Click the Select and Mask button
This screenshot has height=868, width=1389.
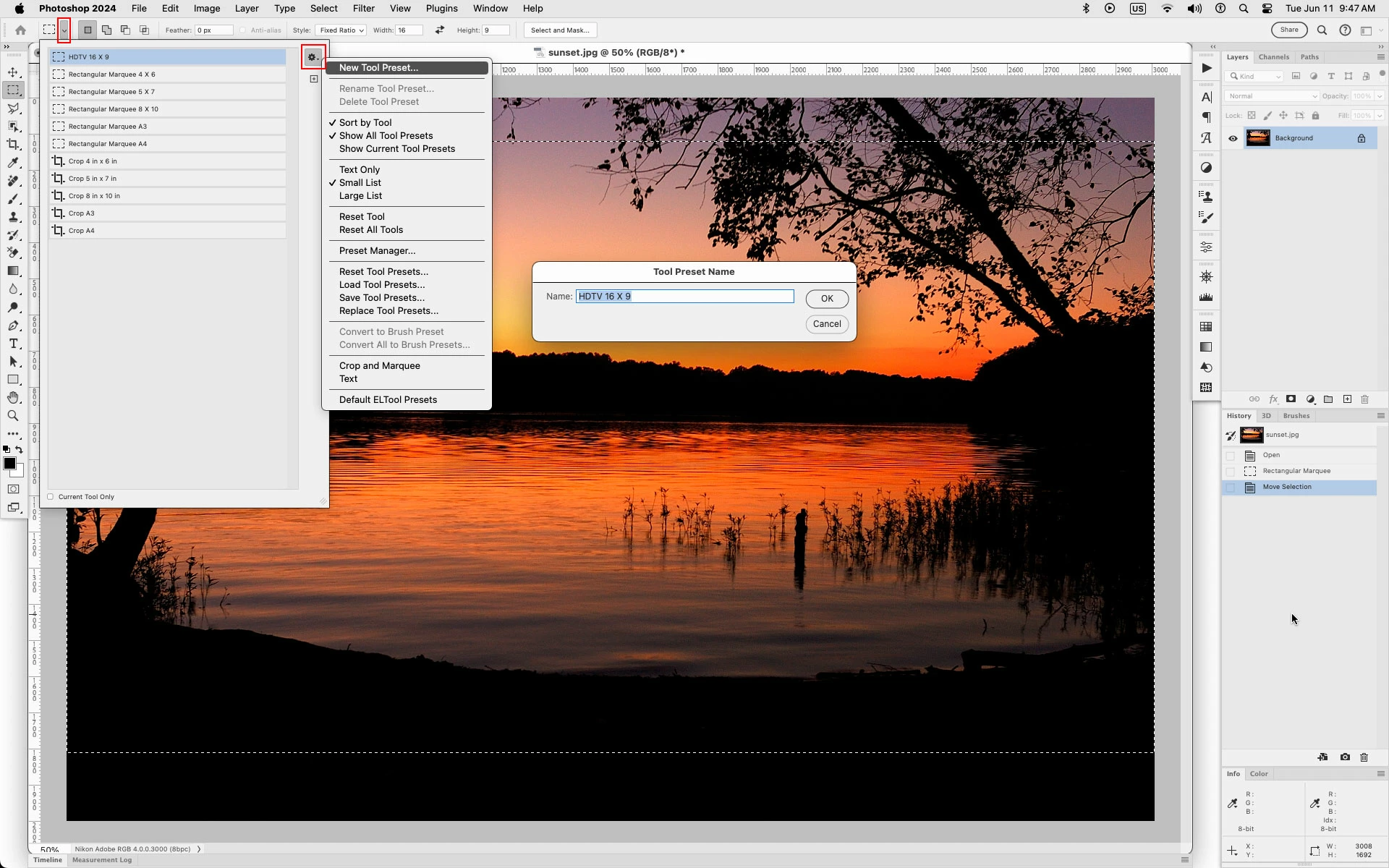pos(559,30)
